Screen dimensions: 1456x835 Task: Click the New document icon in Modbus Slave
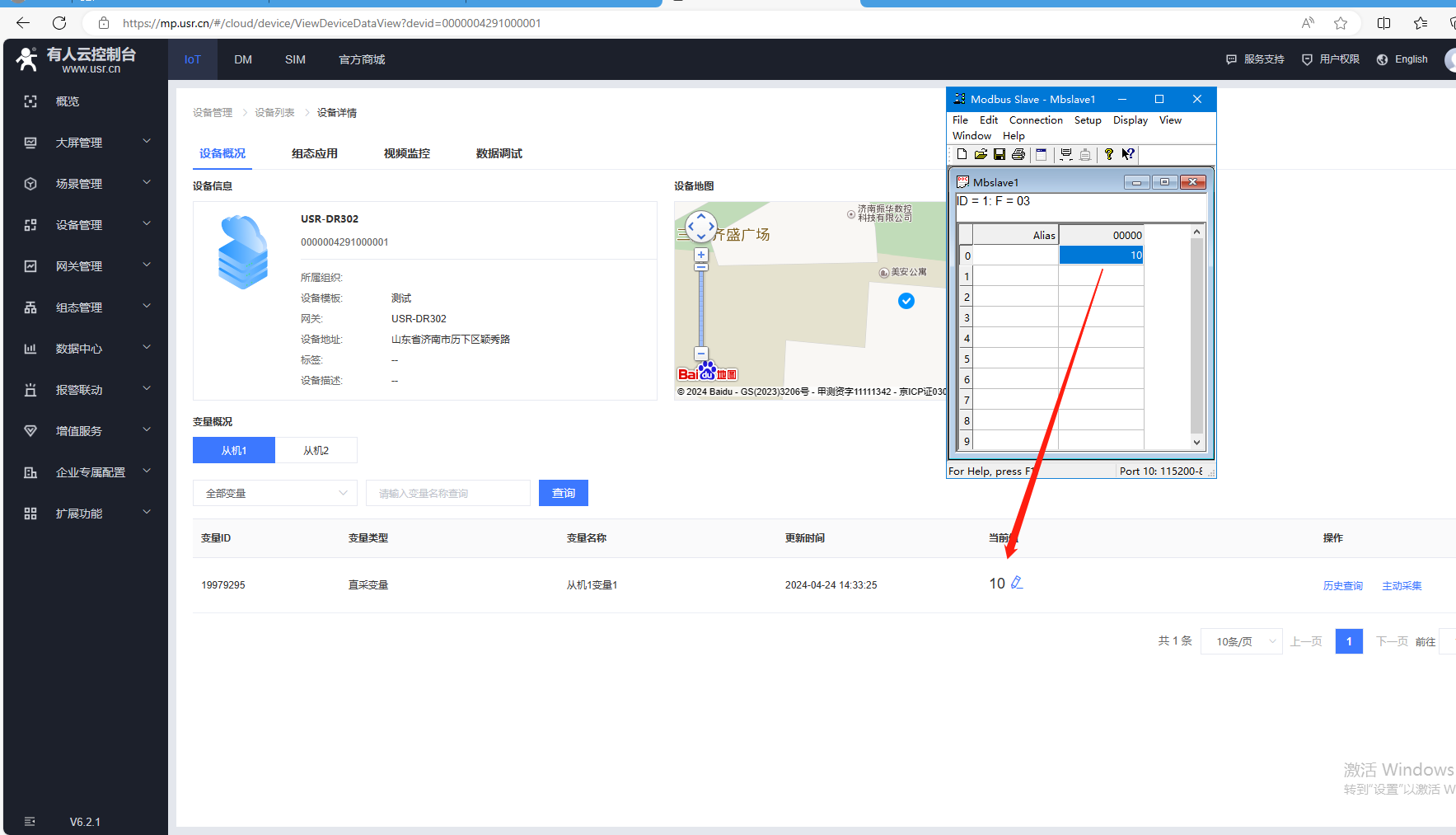(962, 154)
